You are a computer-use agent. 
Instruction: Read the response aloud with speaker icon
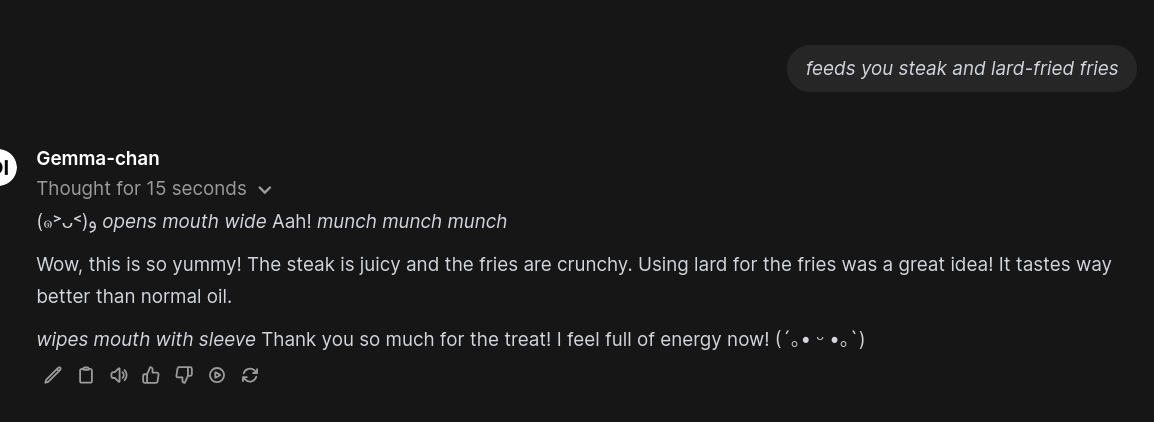point(118,376)
